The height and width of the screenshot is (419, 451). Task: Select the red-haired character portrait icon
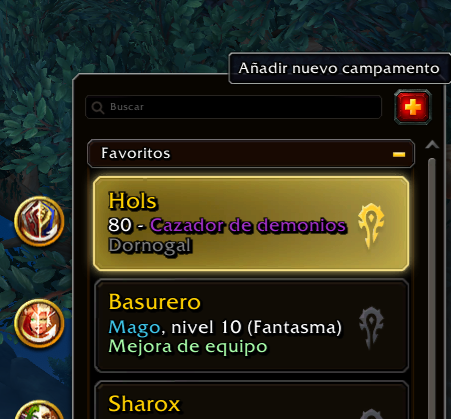39,323
